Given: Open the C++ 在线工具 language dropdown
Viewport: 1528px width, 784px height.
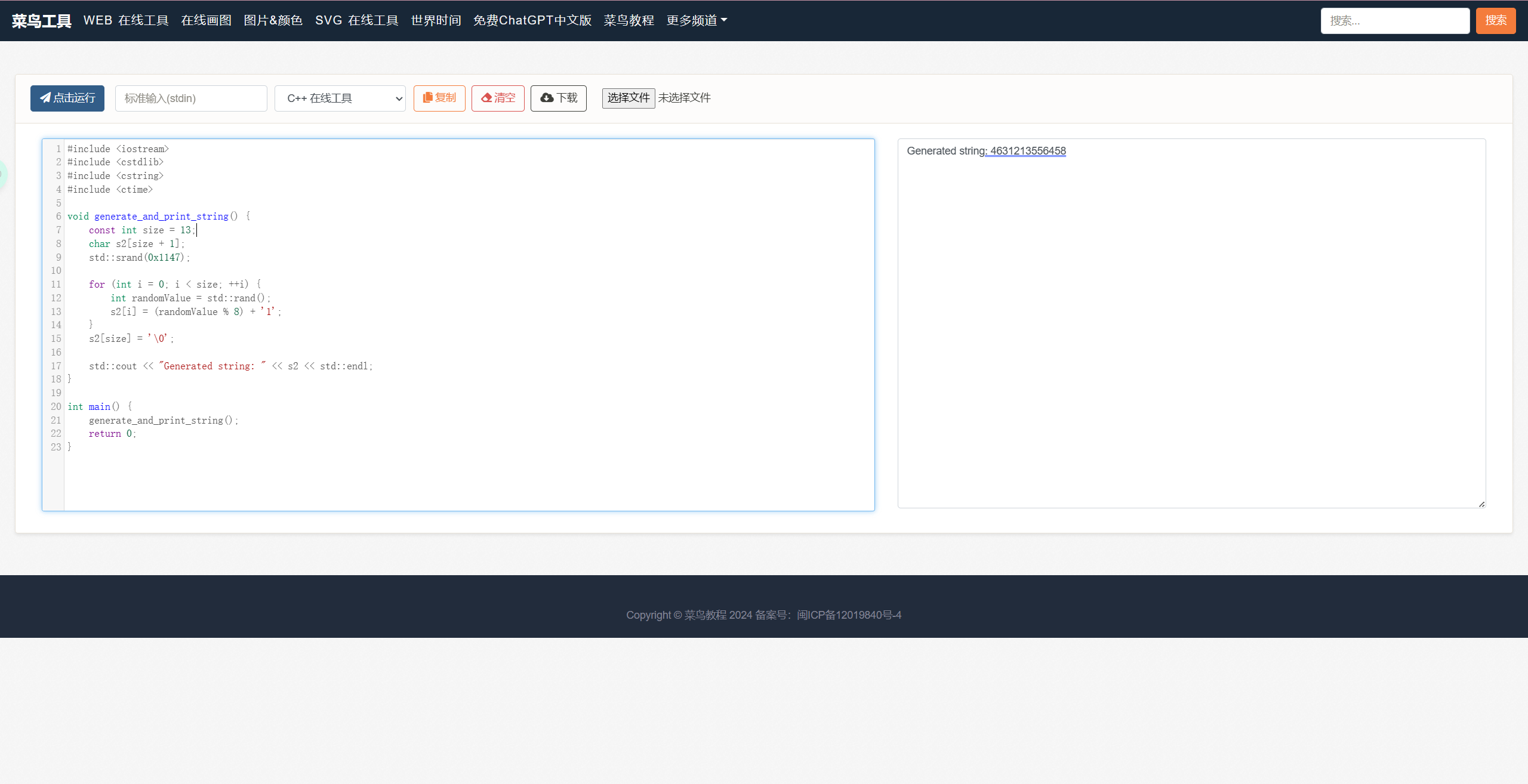Looking at the screenshot, I should (x=340, y=98).
